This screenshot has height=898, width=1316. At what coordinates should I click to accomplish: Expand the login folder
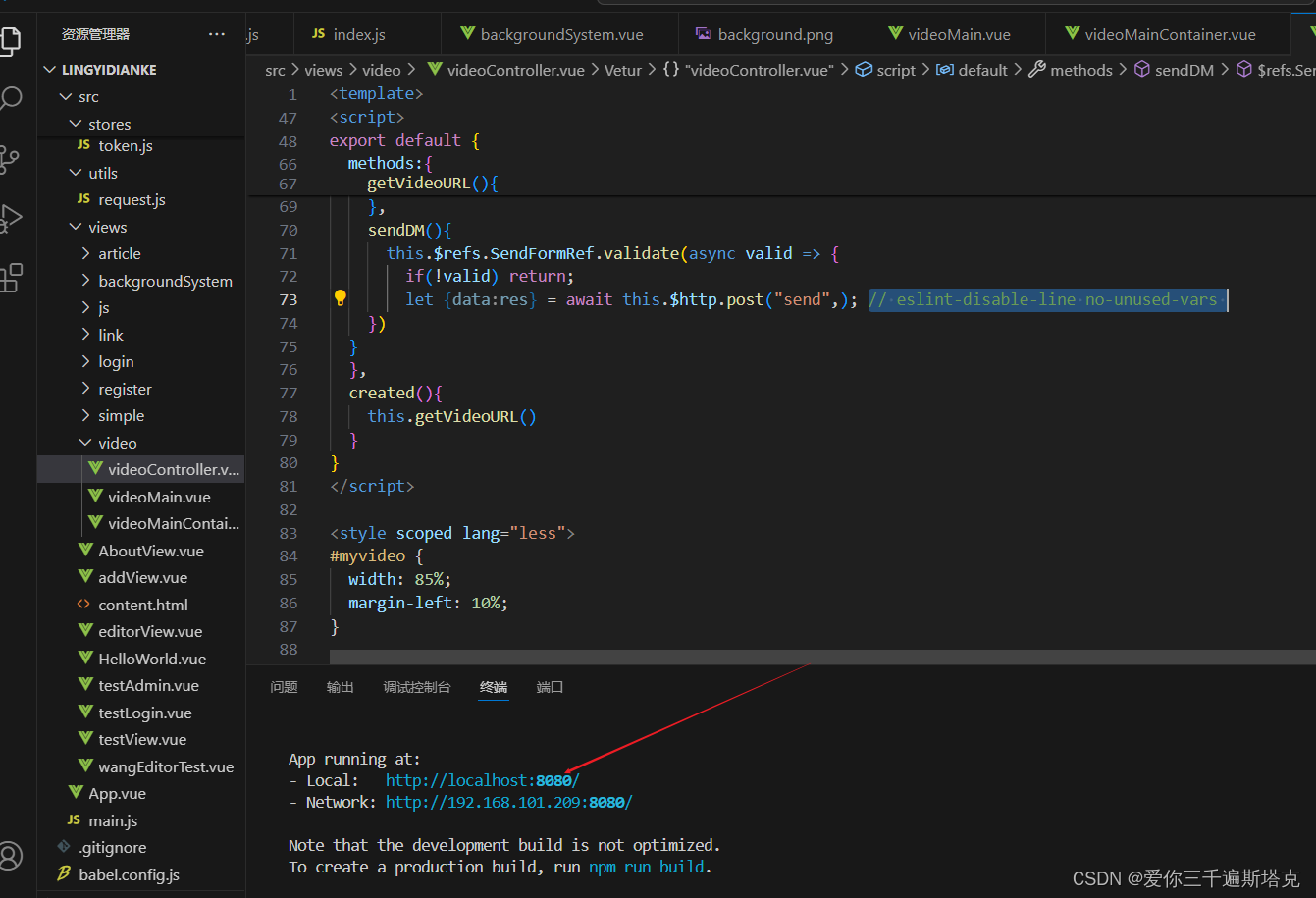pos(115,361)
